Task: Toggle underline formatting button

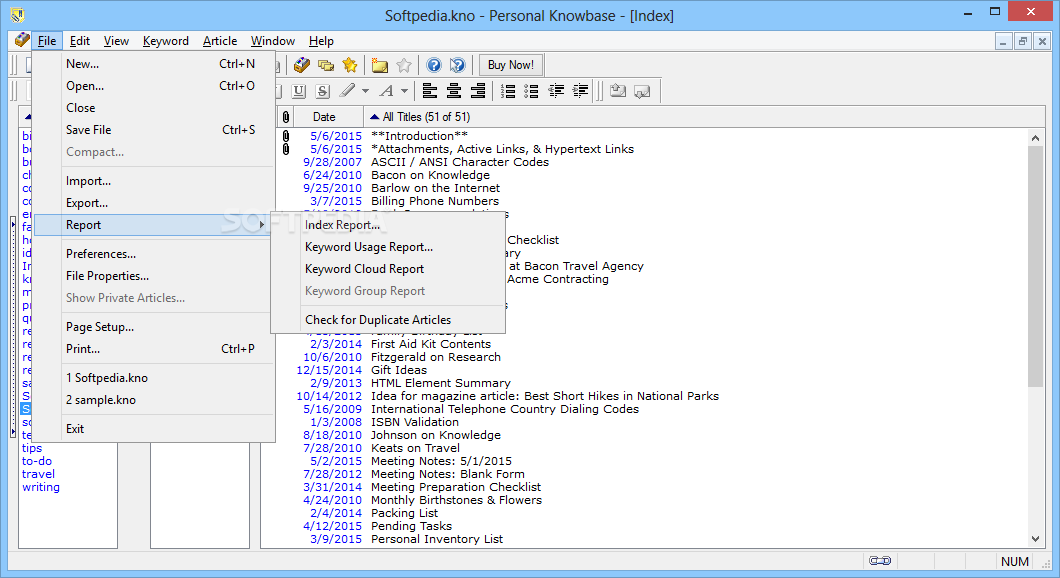Action: coord(299,91)
